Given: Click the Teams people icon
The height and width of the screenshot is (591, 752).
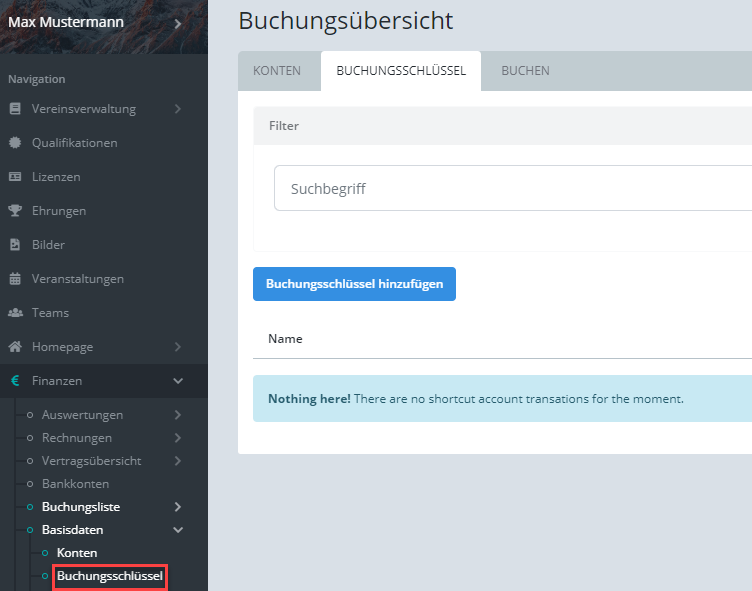Looking at the screenshot, I should click(x=15, y=313).
